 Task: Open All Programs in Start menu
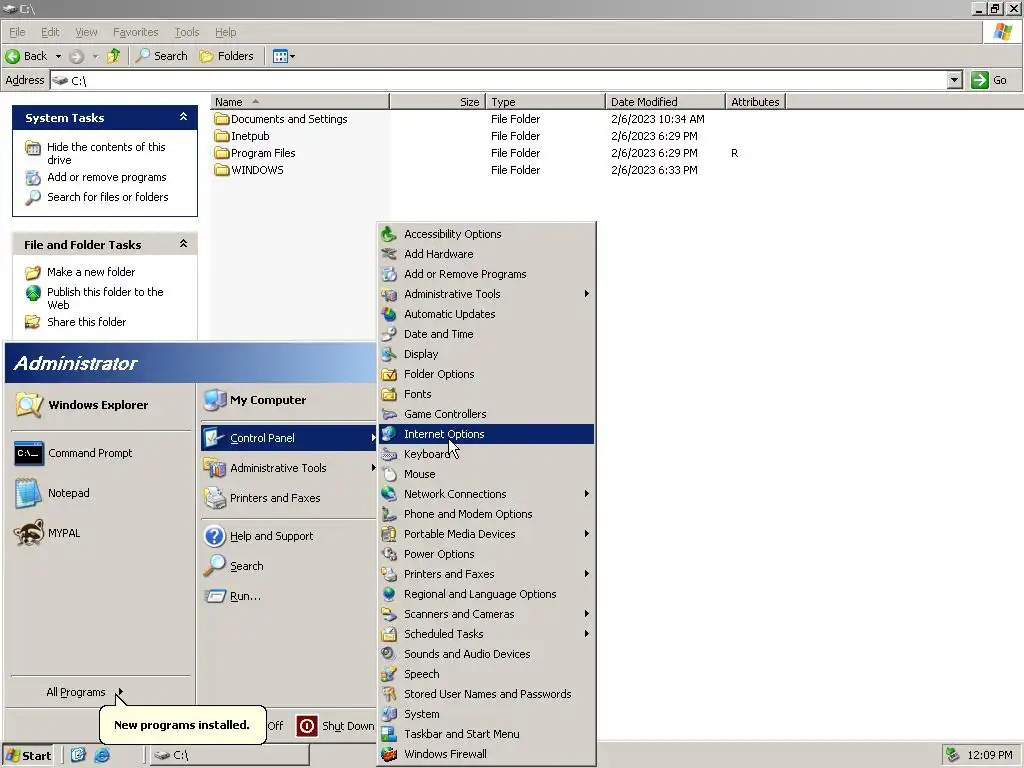(x=84, y=692)
